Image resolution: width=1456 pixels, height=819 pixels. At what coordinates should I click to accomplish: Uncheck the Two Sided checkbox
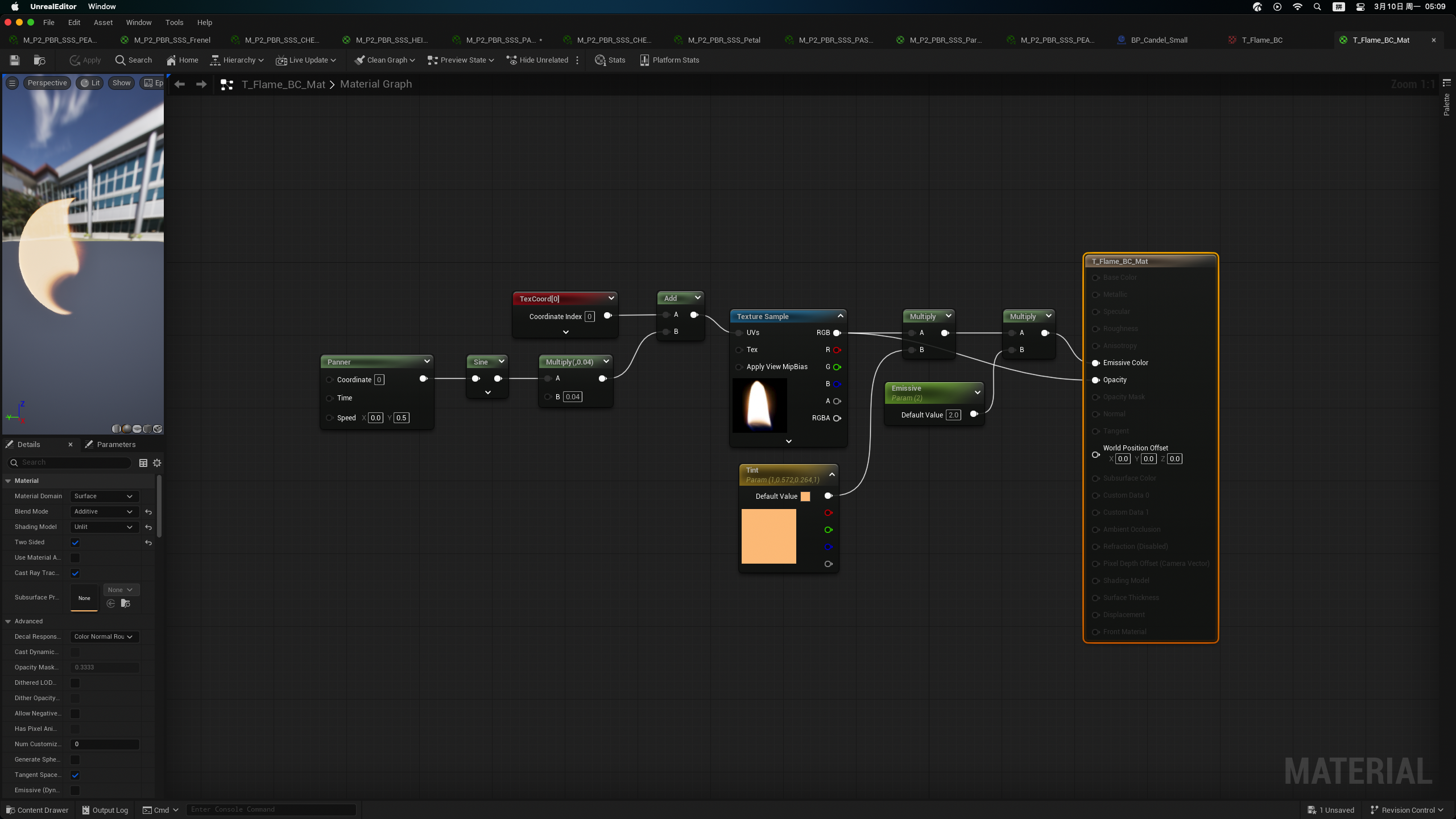75,543
